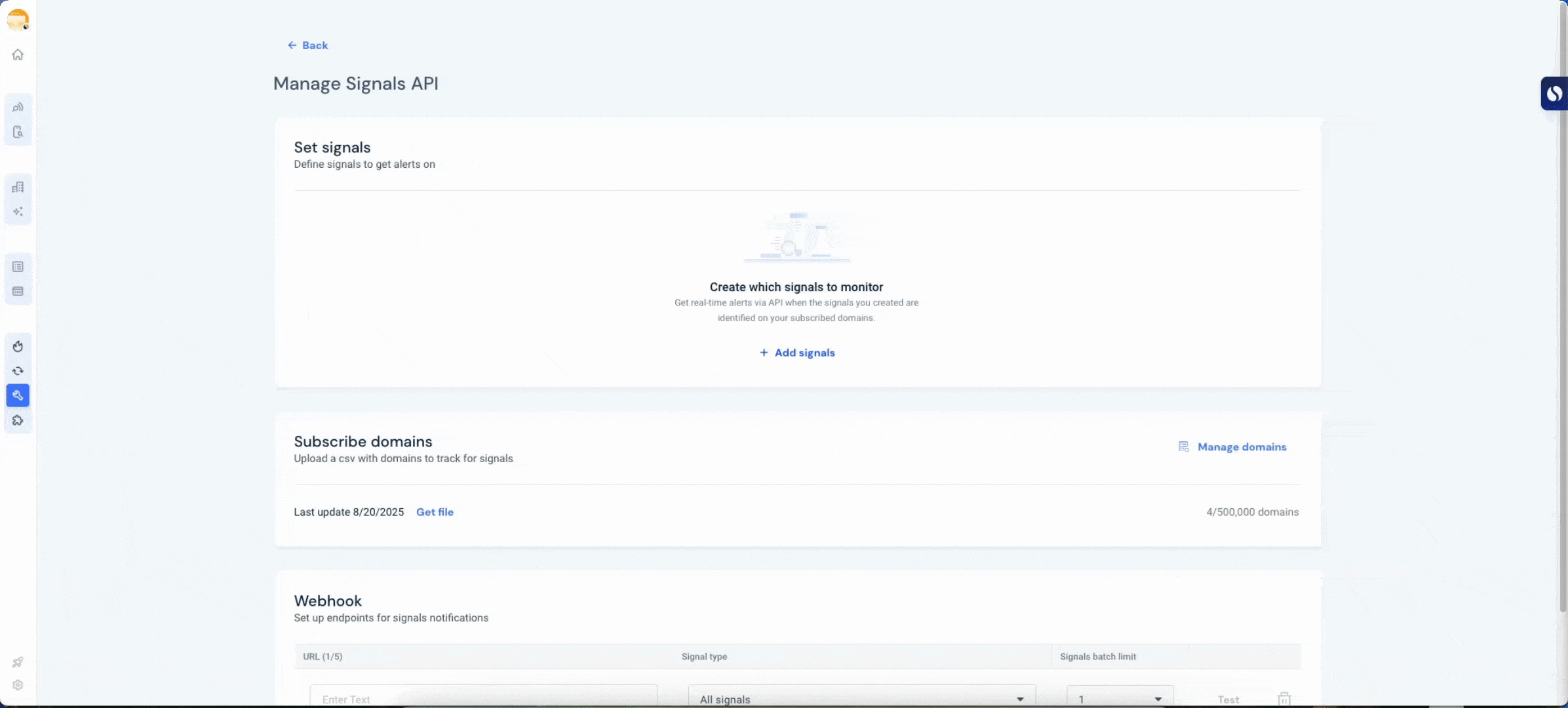This screenshot has width=1568, height=708.
Task: Click the webhook URL text field
Action: [483, 699]
